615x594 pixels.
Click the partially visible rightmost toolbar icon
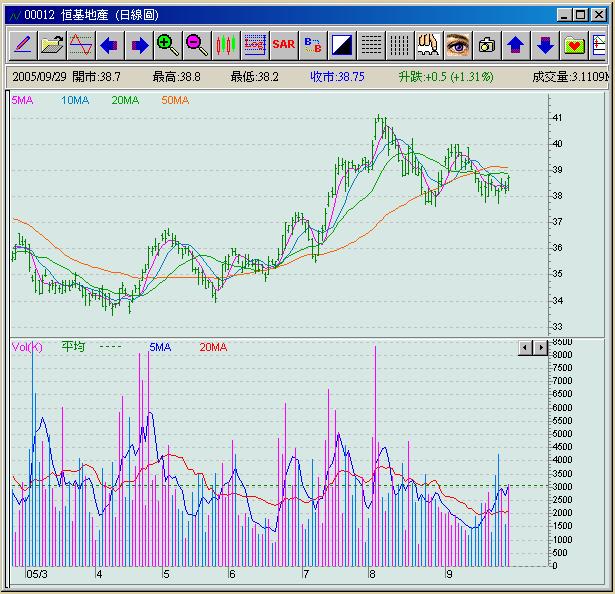pyautogui.click(x=599, y=45)
